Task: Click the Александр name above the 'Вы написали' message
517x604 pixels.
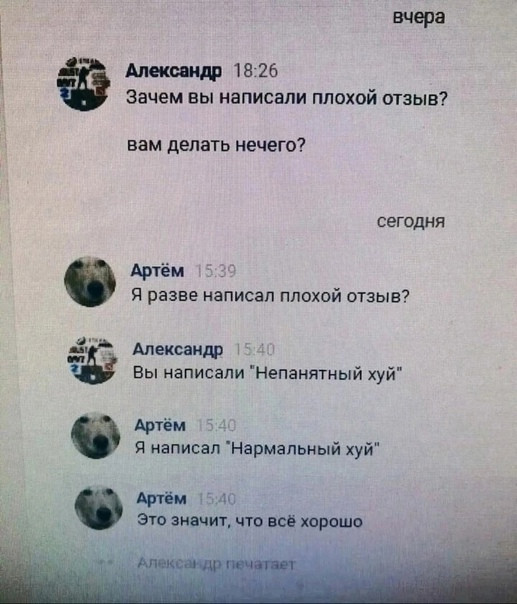Action: point(178,349)
